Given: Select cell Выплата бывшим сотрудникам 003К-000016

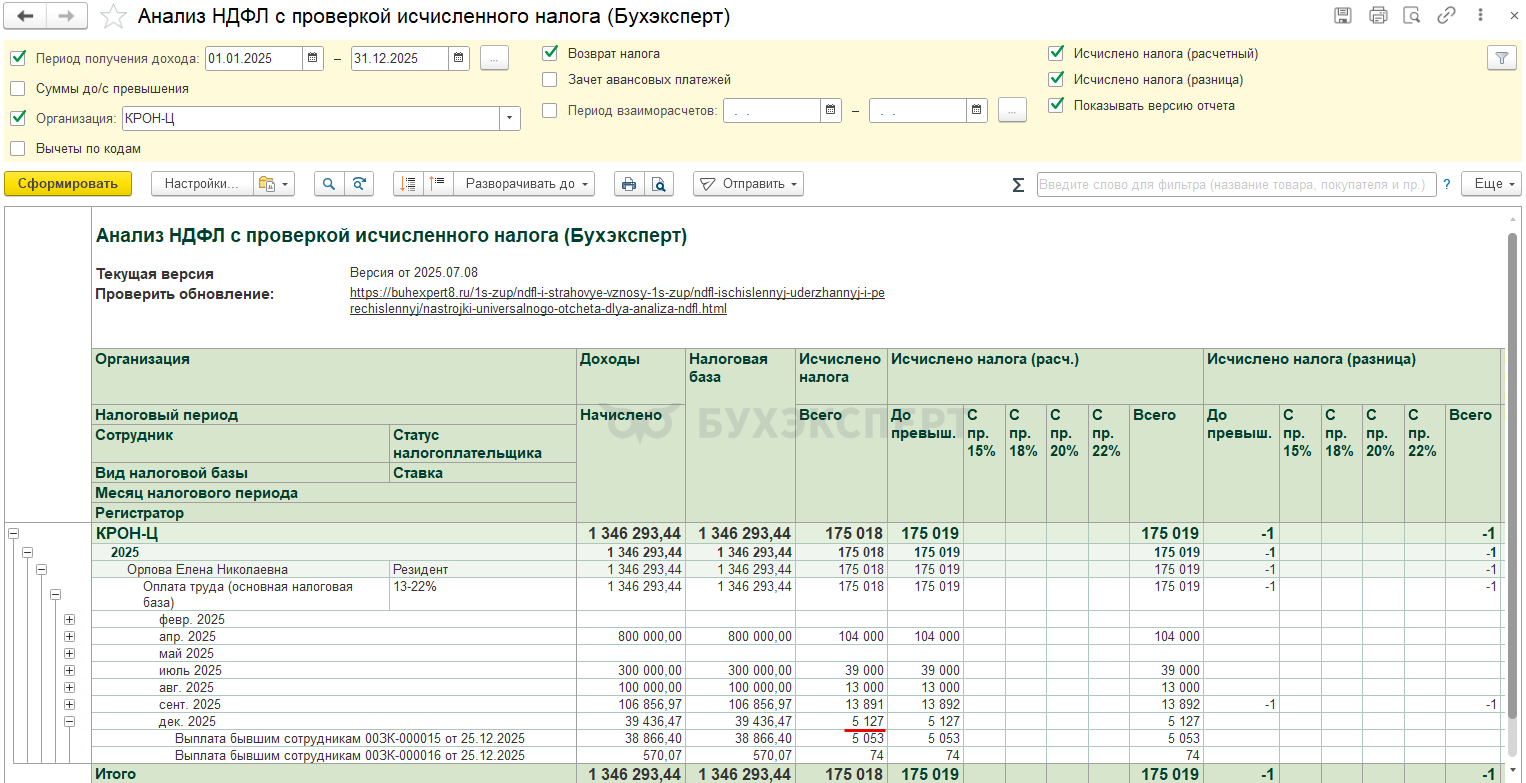Looking at the screenshot, I should [x=334, y=756].
